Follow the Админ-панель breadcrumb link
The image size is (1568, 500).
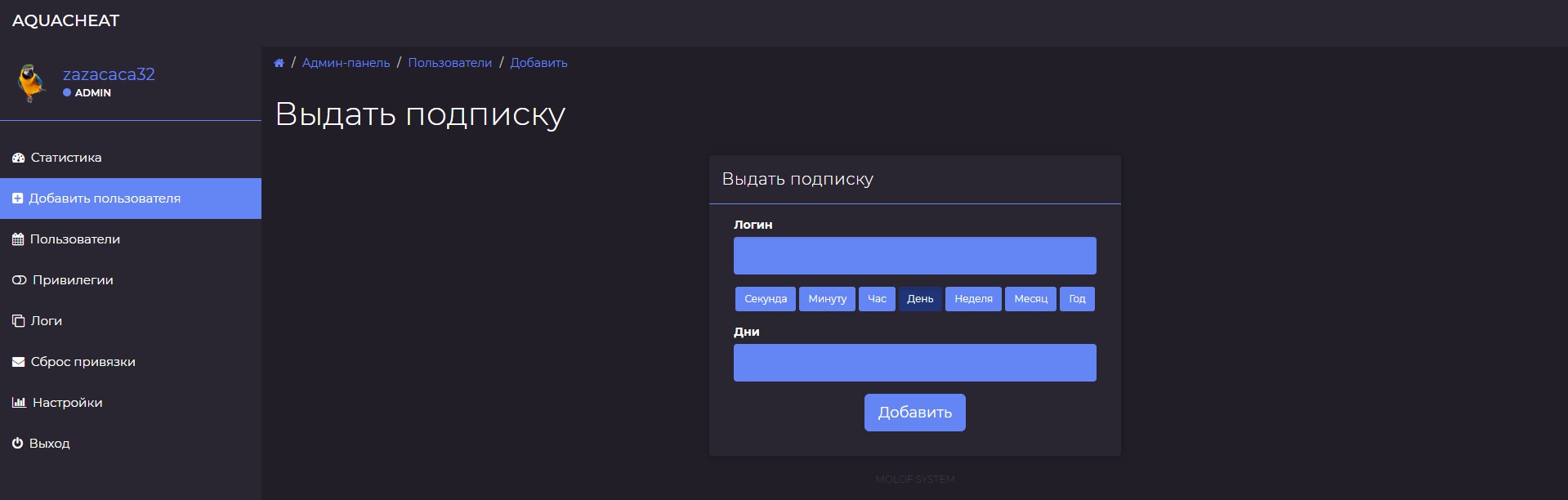[x=346, y=63]
